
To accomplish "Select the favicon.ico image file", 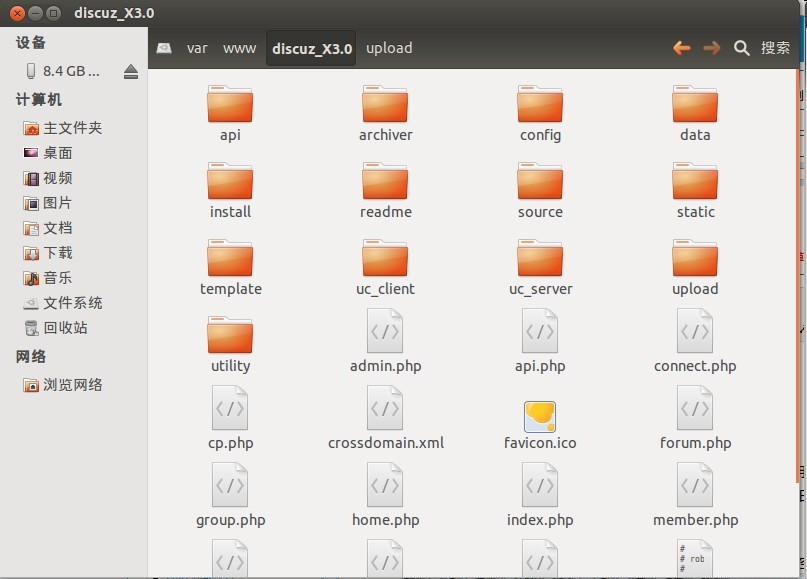I will [540, 416].
